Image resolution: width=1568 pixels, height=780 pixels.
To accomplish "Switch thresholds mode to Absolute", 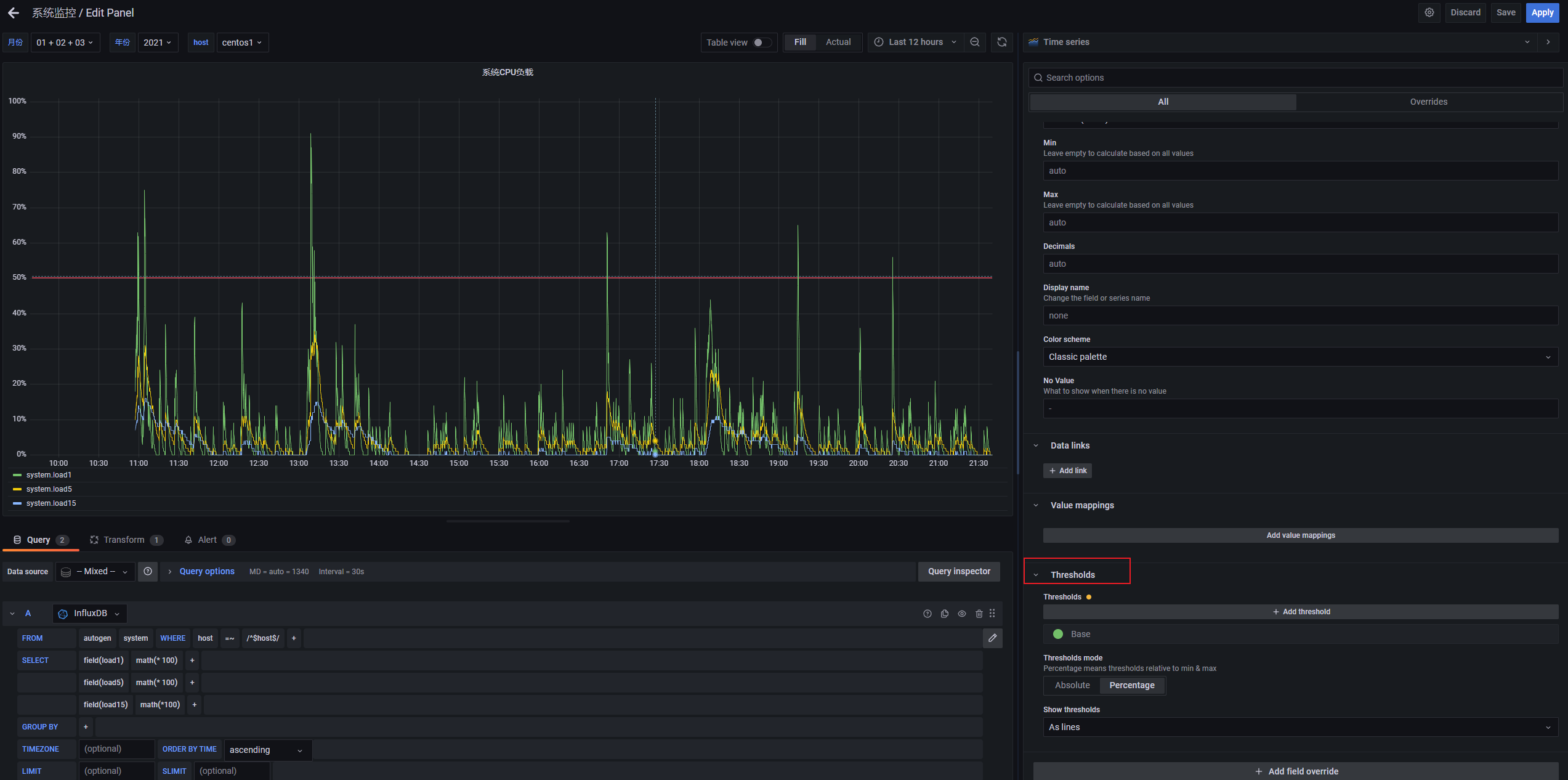I will (1072, 685).
